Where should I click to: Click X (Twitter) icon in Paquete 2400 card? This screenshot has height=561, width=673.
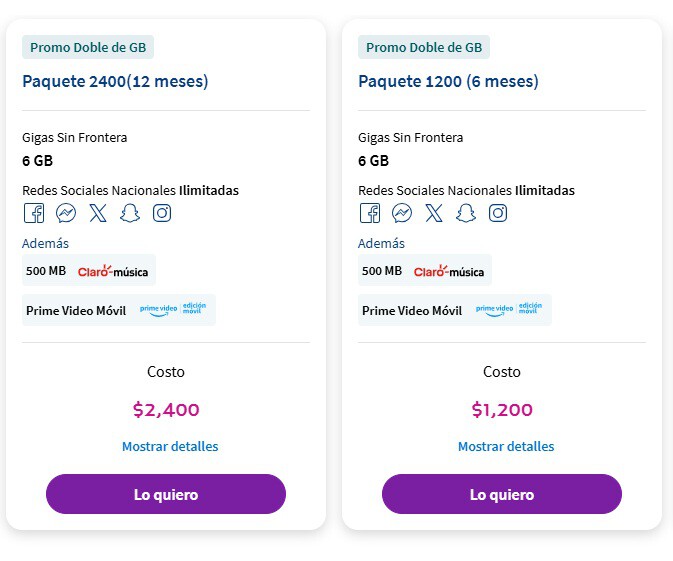97,213
